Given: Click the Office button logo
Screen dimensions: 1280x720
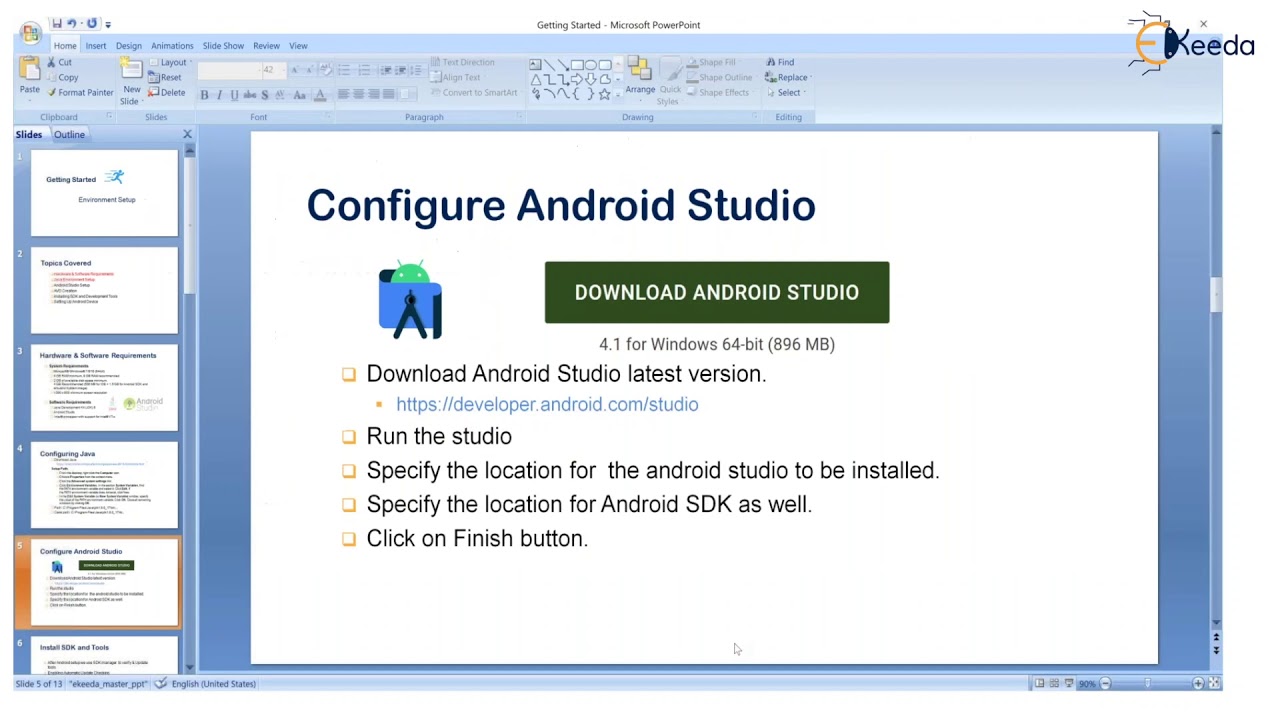Looking at the screenshot, I should pyautogui.click(x=31, y=32).
